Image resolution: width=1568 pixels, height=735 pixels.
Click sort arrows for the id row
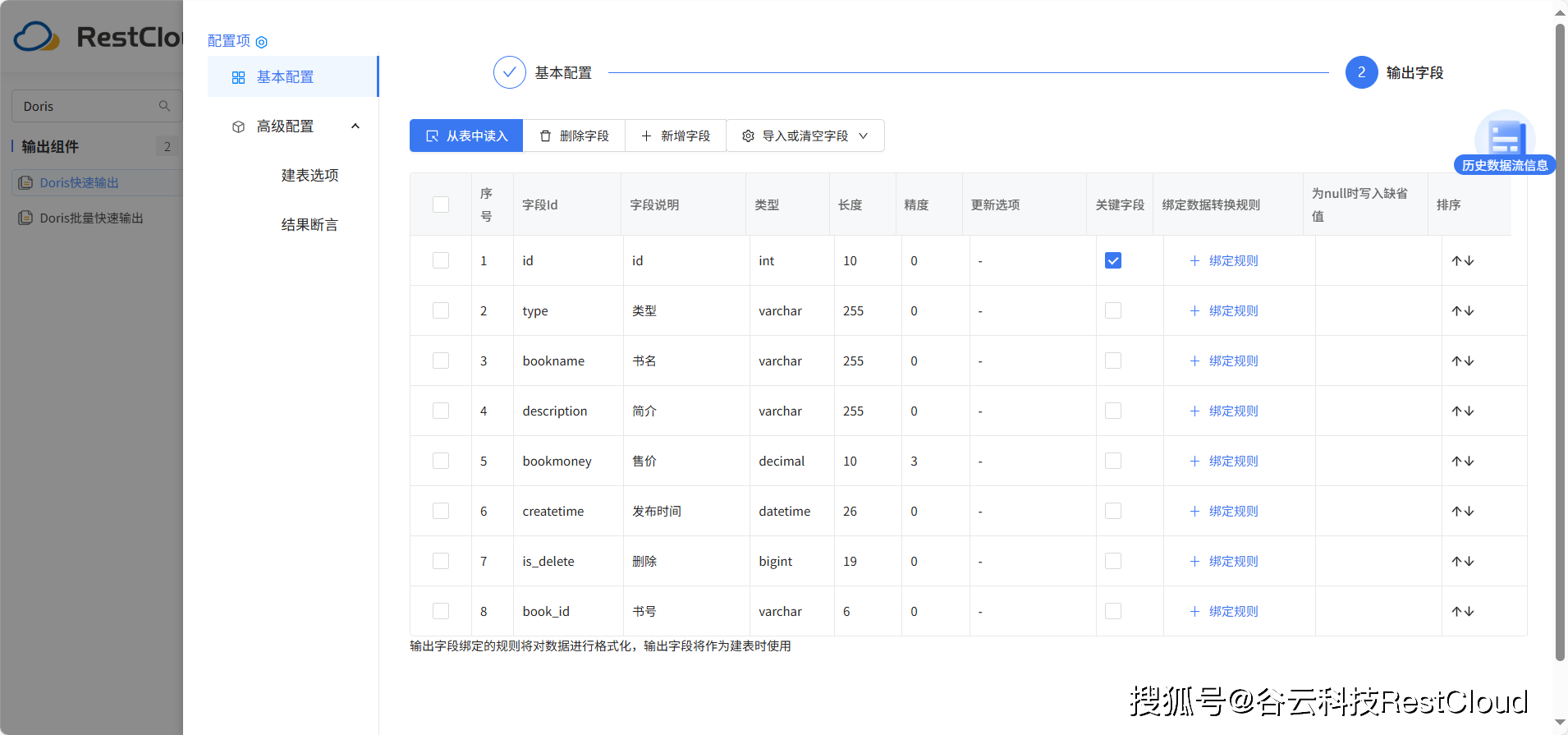point(1462,261)
